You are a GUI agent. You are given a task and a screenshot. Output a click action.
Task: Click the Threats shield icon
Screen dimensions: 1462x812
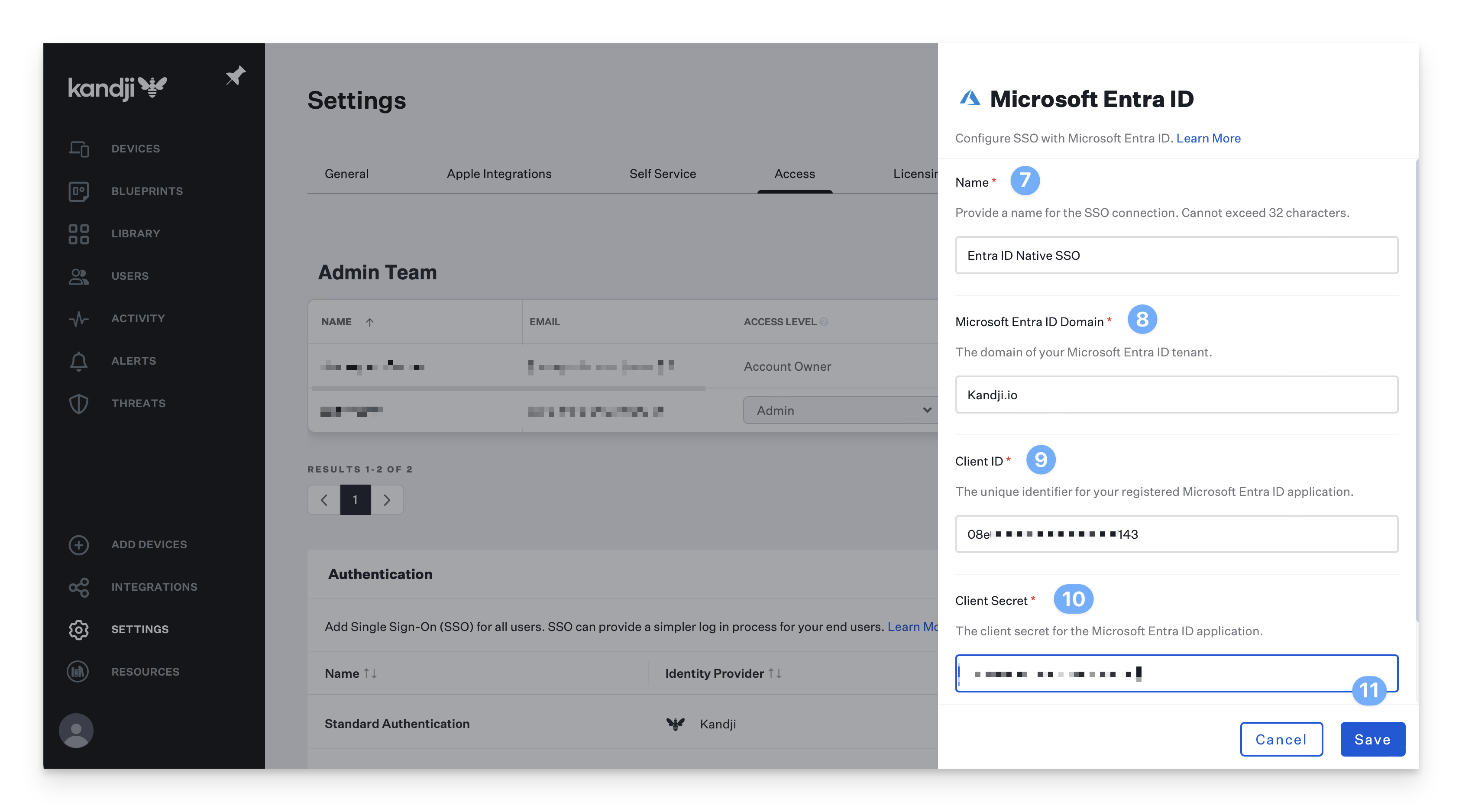point(79,404)
